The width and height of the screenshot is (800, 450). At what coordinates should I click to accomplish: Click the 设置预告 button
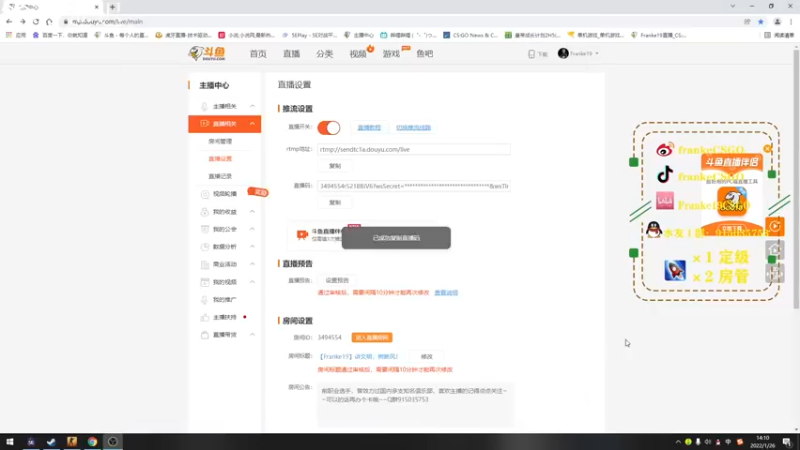(337, 280)
